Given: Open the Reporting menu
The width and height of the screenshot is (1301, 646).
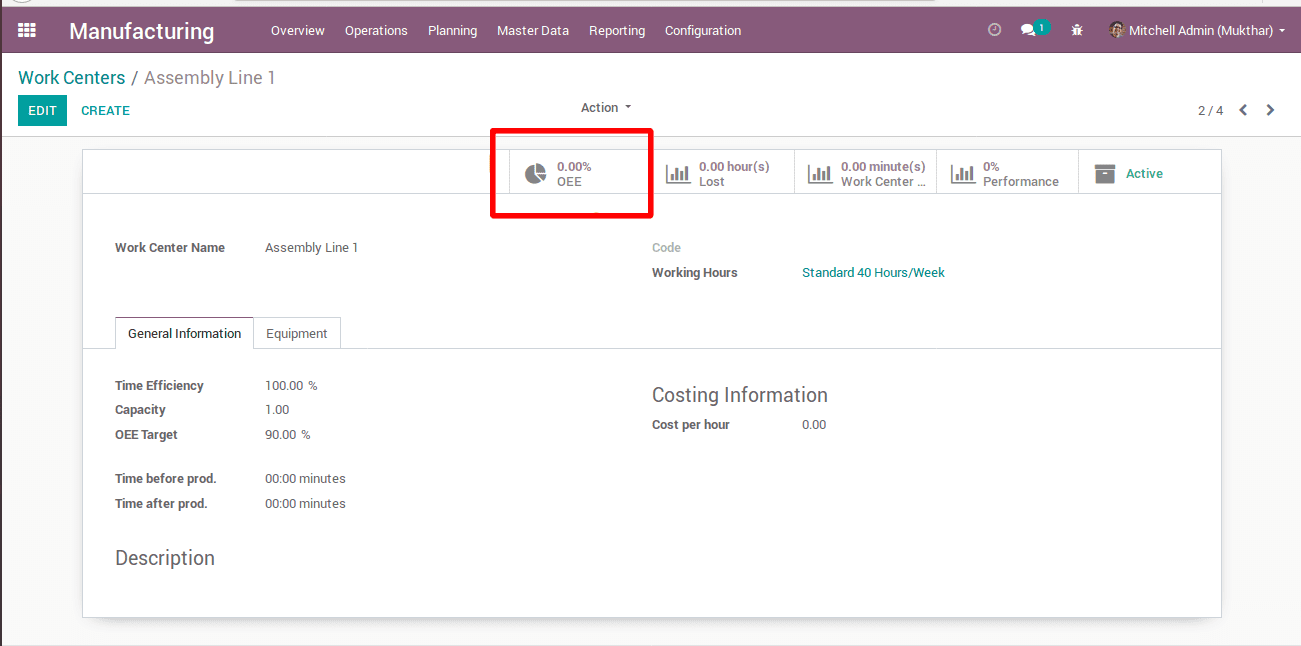Looking at the screenshot, I should (x=617, y=30).
